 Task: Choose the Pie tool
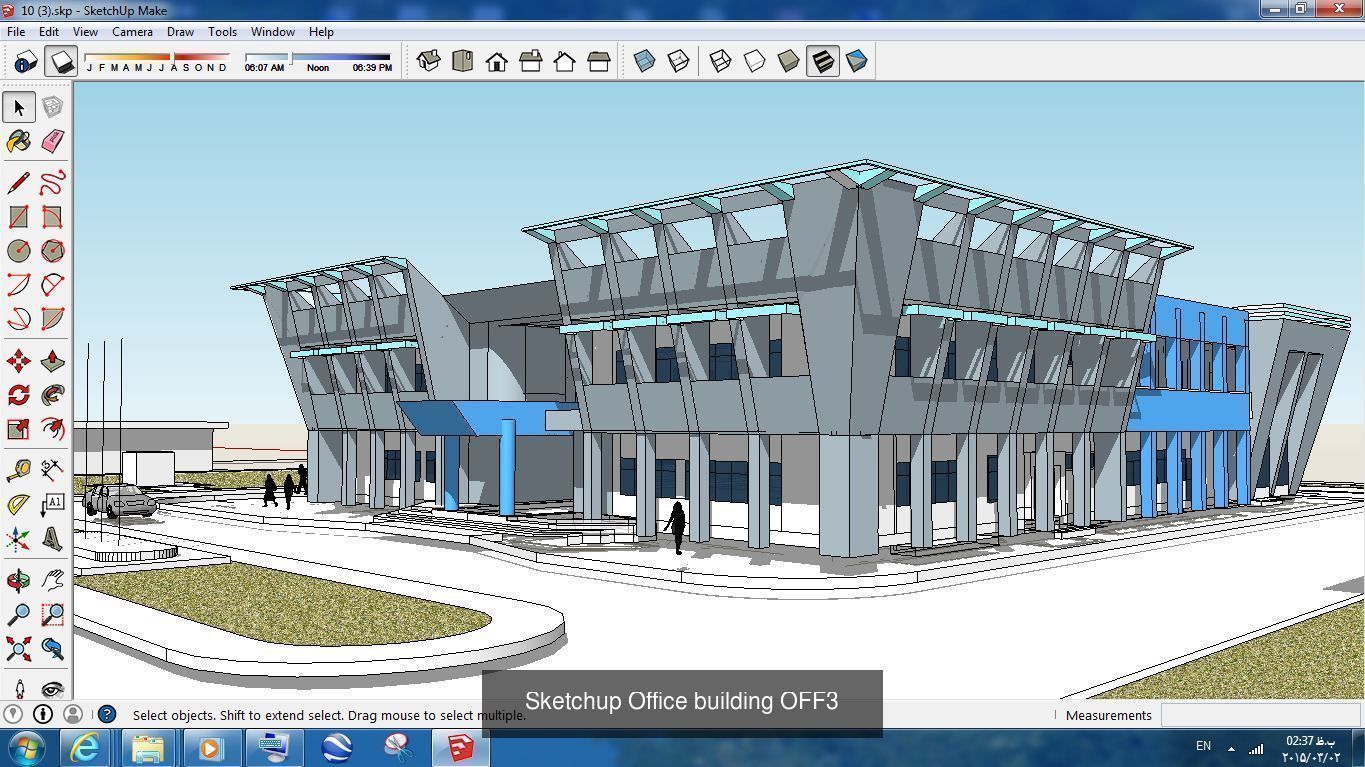[x=52, y=319]
